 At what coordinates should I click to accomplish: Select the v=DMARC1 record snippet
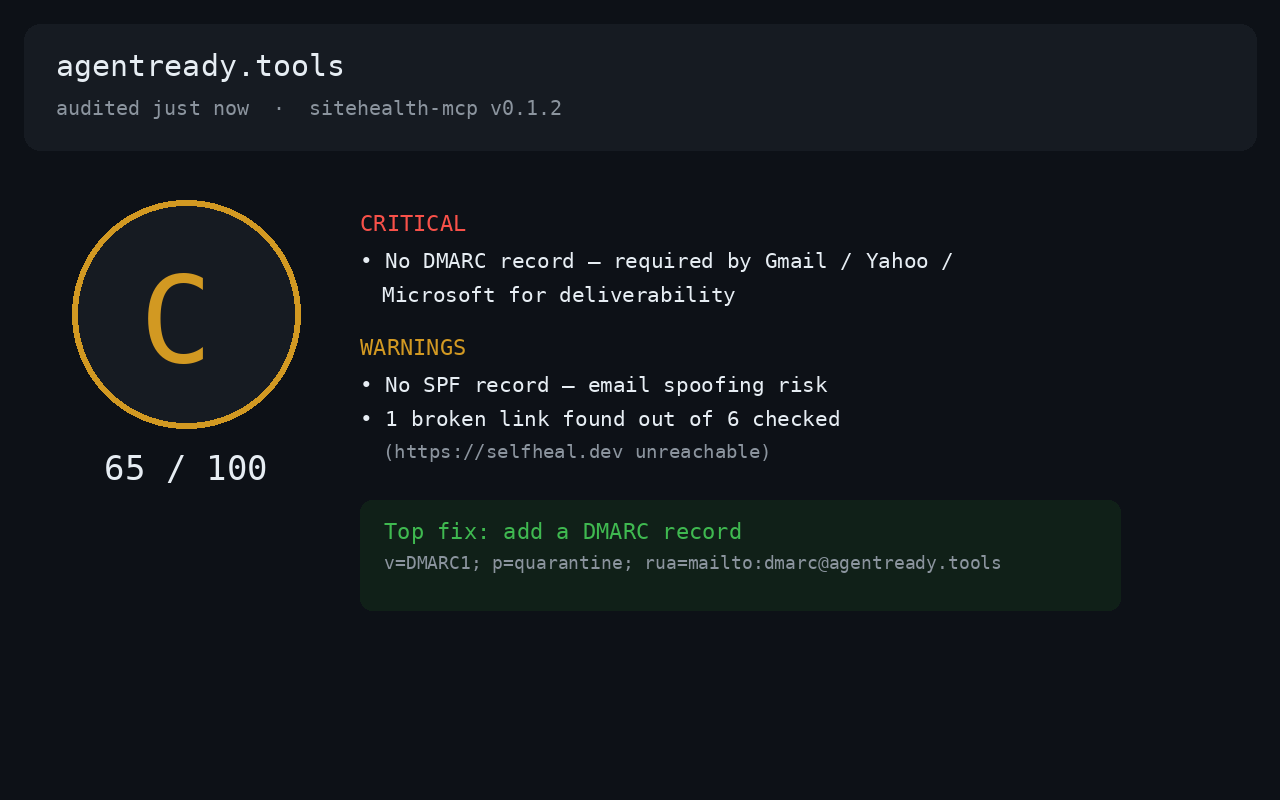pos(693,563)
